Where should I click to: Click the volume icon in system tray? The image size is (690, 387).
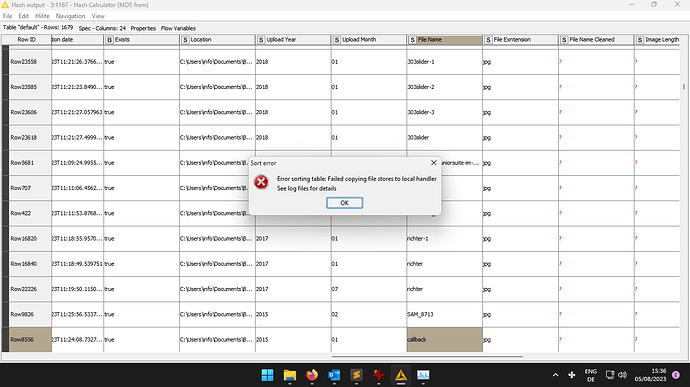[622, 375]
